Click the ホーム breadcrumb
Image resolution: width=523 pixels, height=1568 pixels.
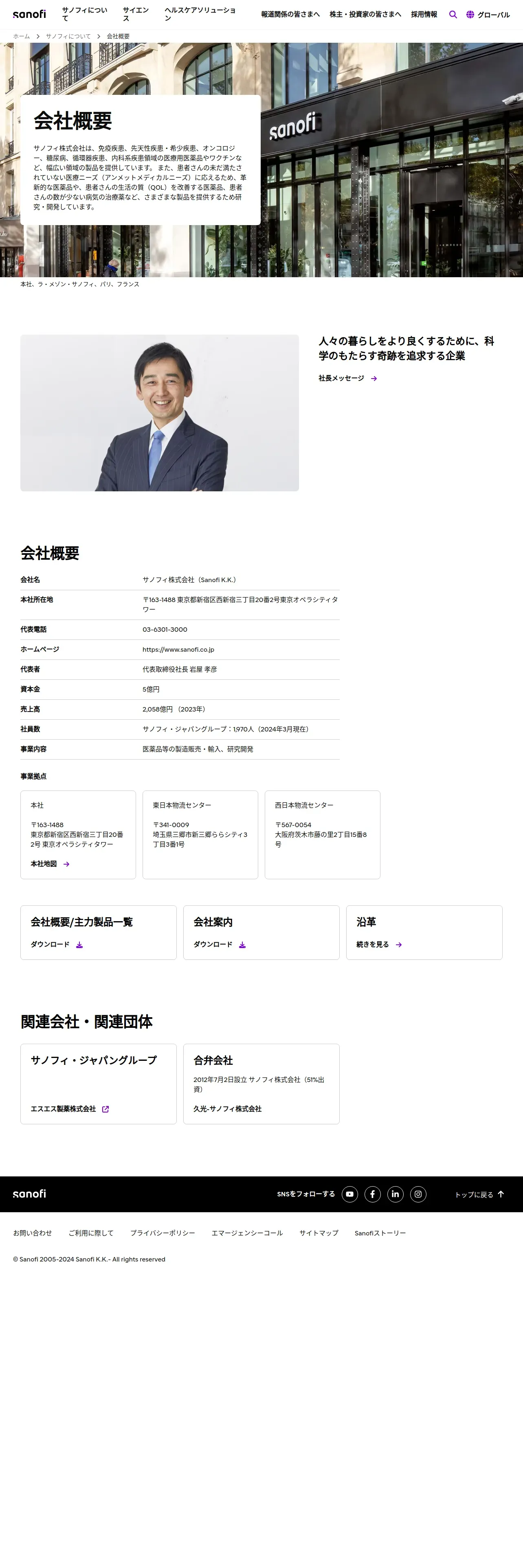(x=21, y=37)
